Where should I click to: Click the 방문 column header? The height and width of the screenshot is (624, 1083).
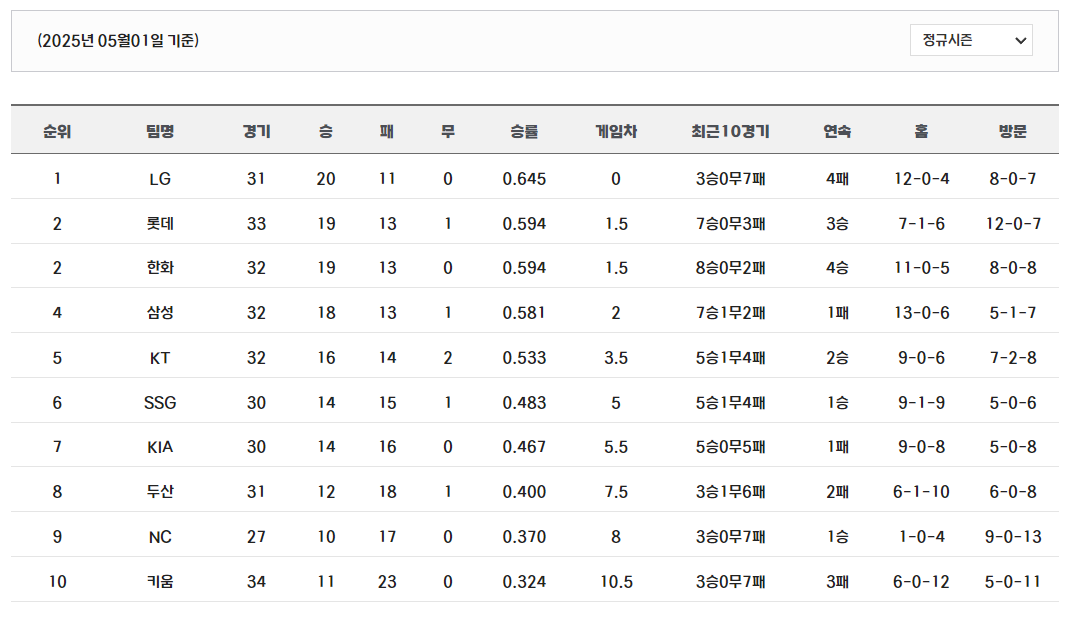pos(1013,131)
